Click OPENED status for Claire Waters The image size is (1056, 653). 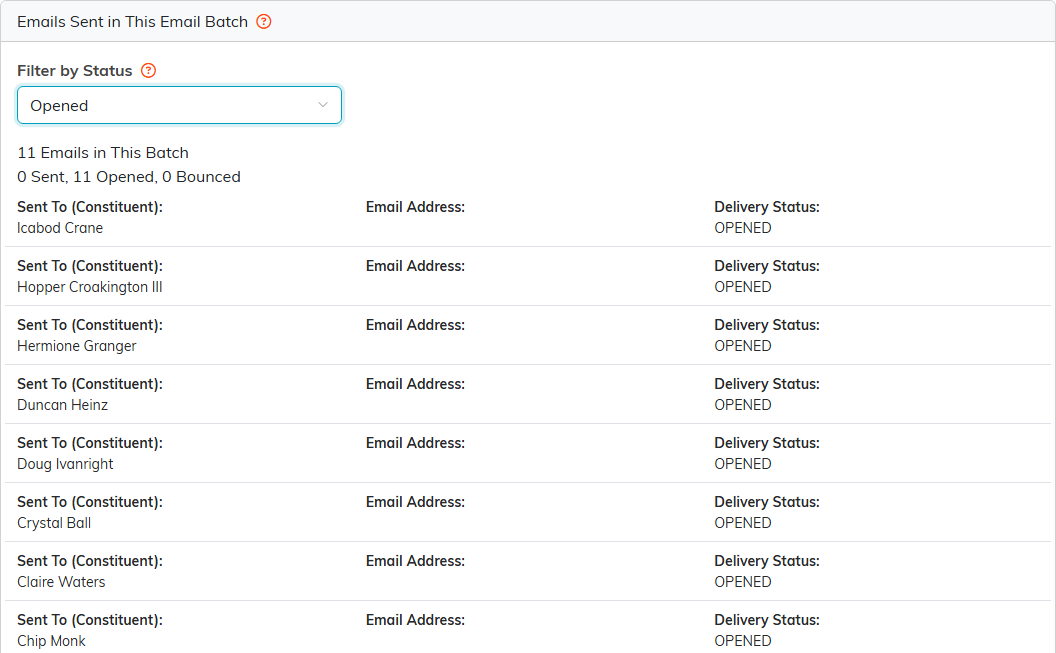[x=743, y=582]
